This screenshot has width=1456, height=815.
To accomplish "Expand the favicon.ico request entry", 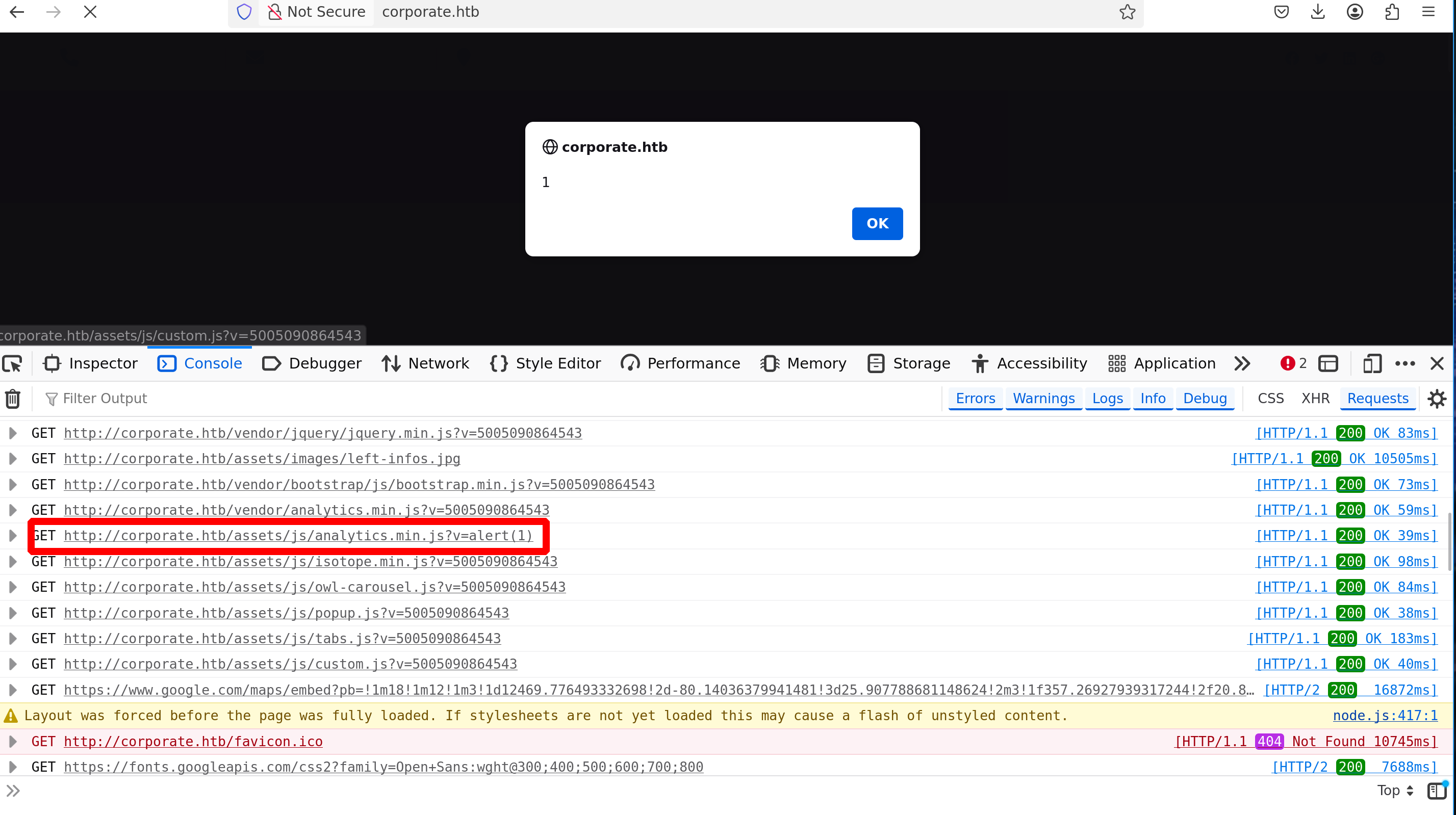I will (x=13, y=741).
